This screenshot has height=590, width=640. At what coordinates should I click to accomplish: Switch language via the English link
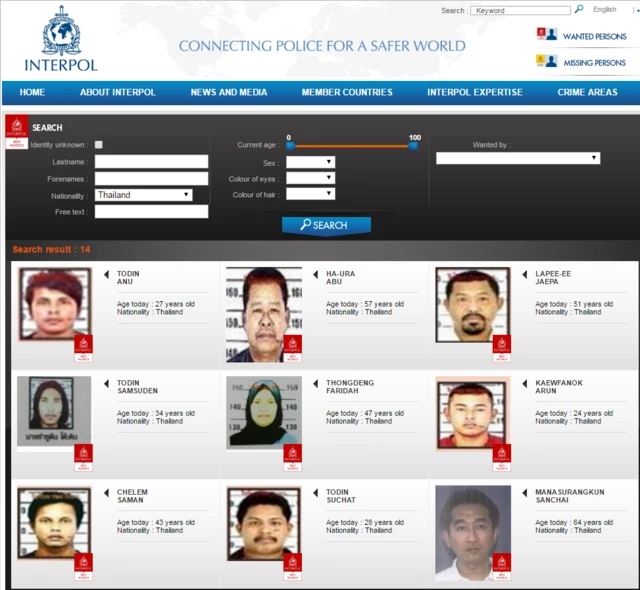click(x=604, y=10)
